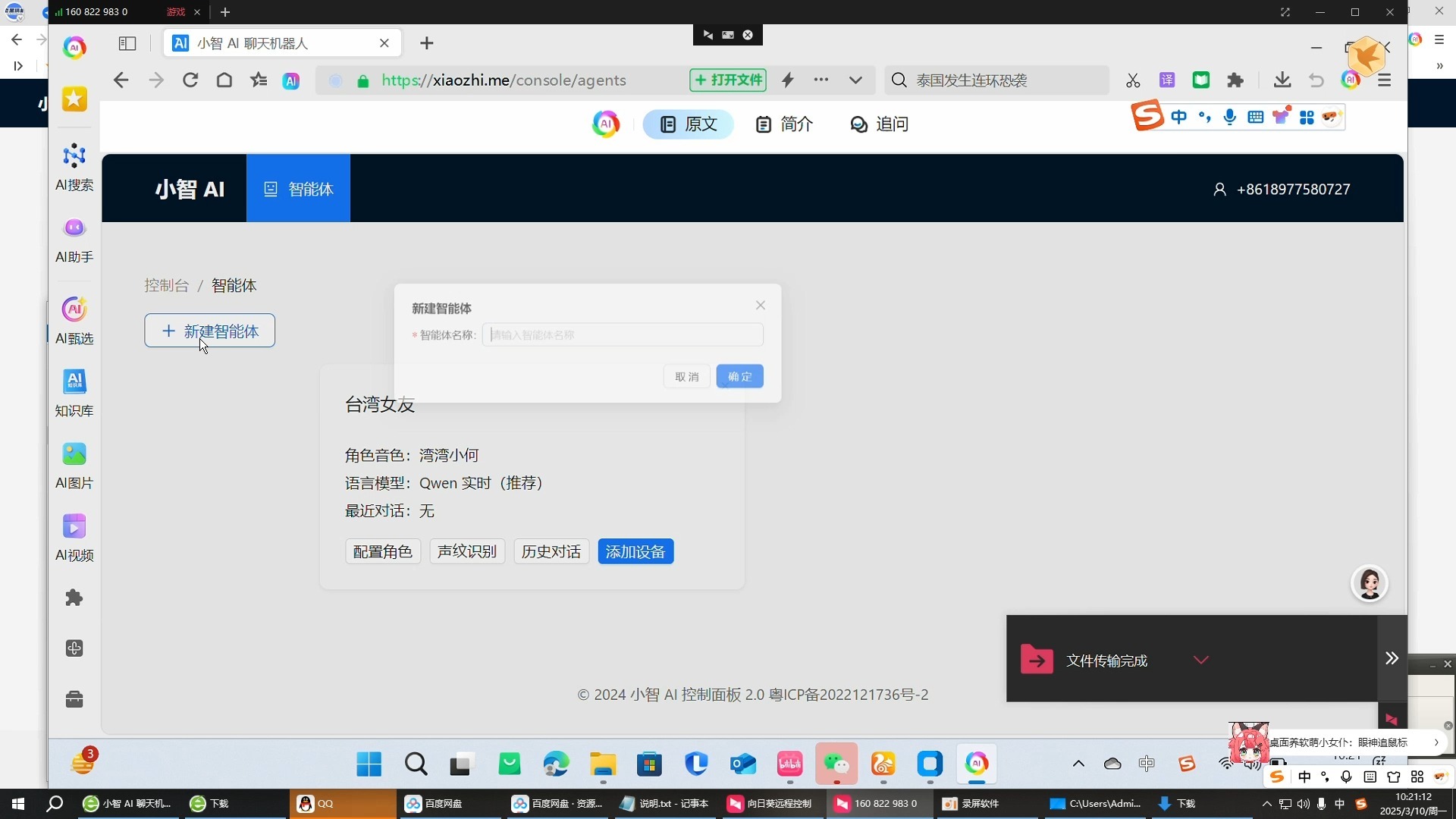This screenshot has height=819, width=1456.
Task: Expand the file transfer complete chevron
Action: (1200, 660)
